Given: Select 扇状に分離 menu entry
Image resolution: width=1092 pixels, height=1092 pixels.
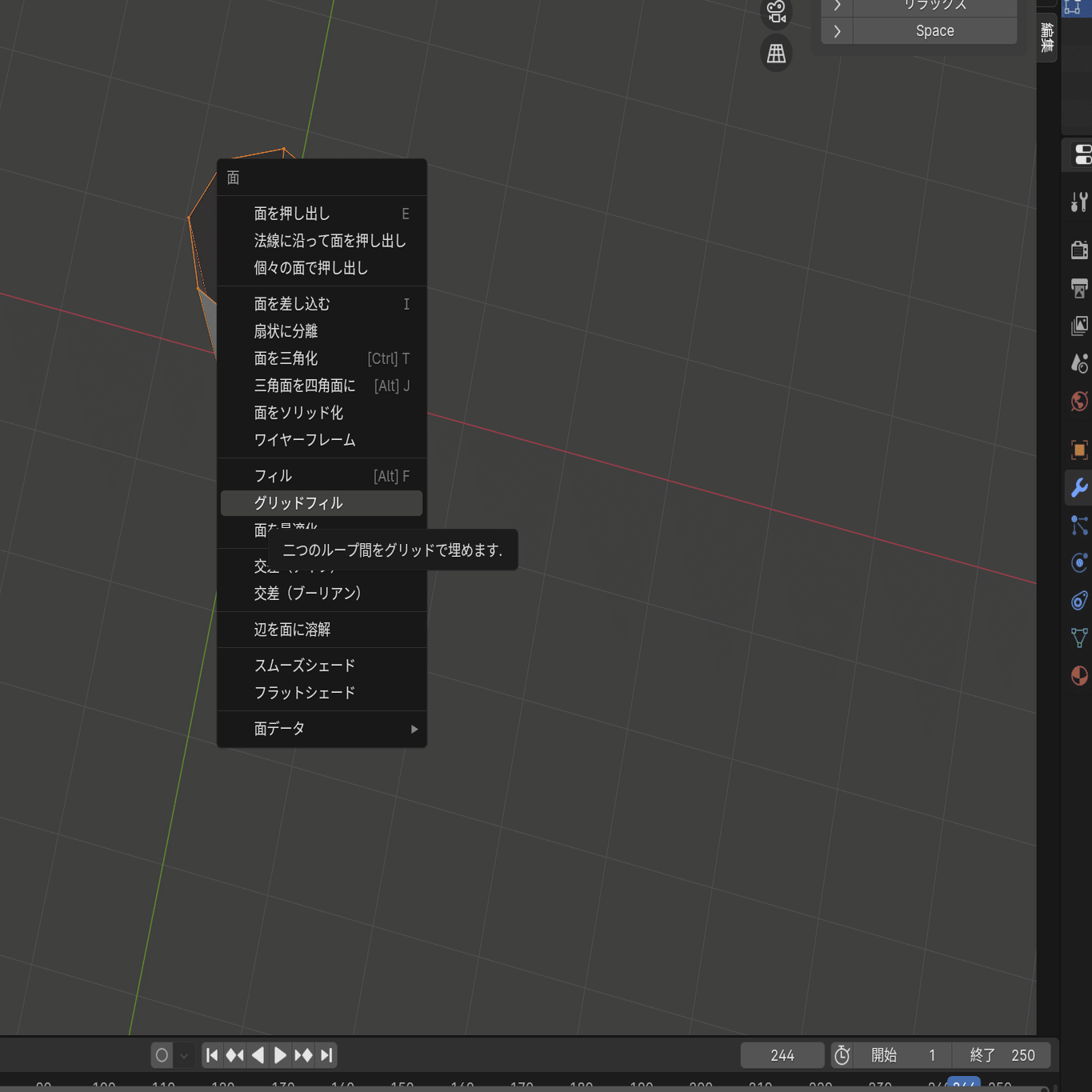Looking at the screenshot, I should (322, 331).
